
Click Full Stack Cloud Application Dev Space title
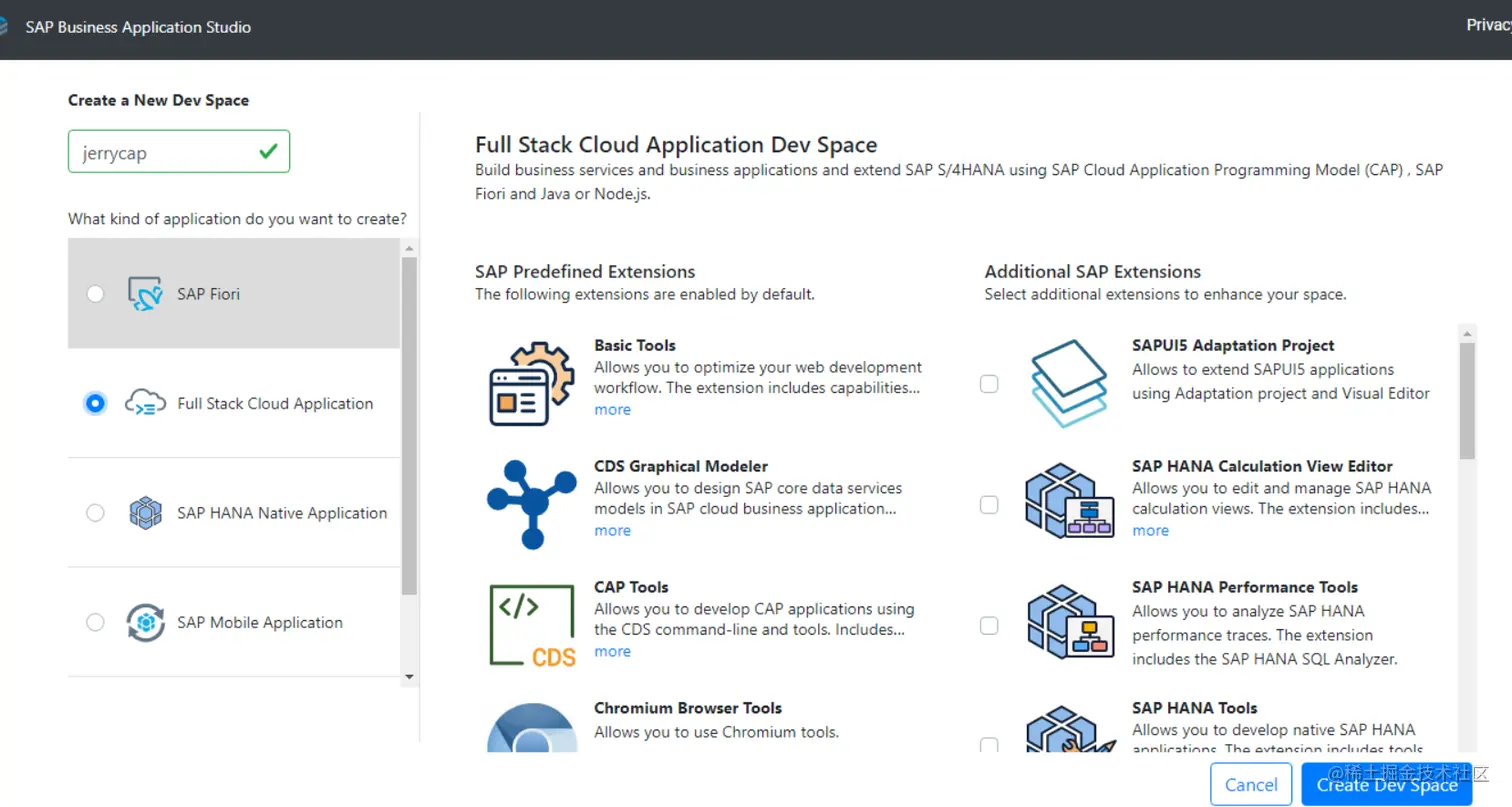point(676,145)
